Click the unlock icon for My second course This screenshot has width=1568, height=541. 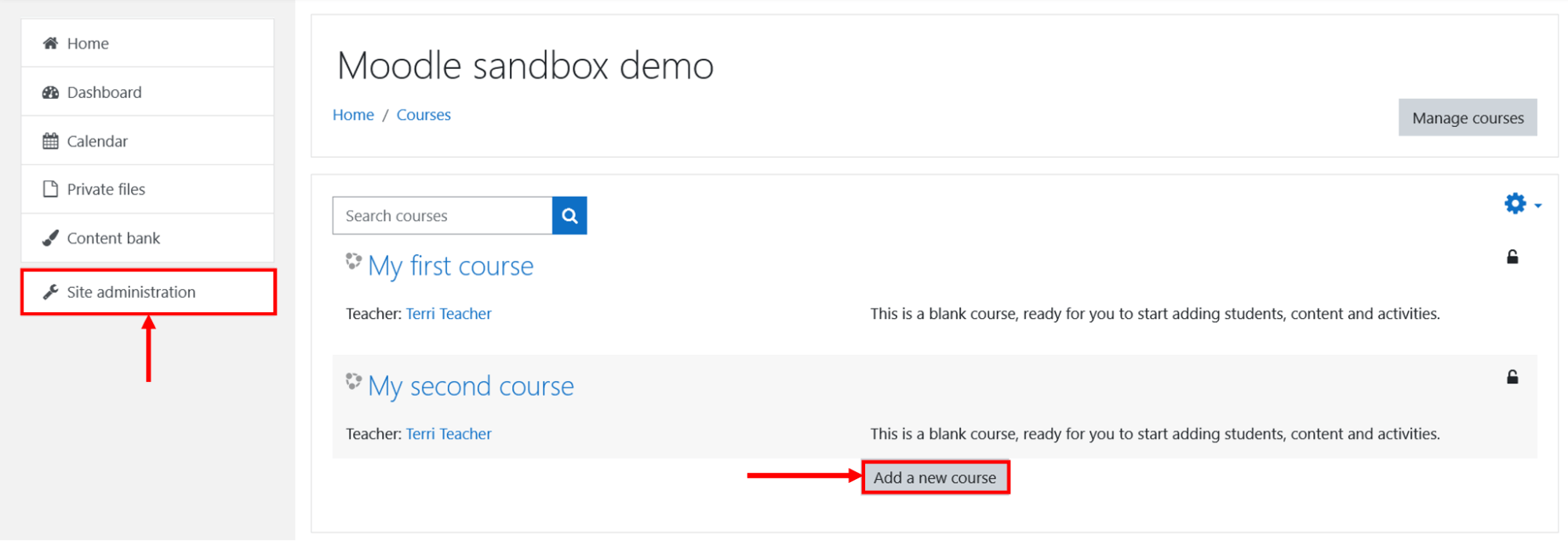click(1512, 377)
